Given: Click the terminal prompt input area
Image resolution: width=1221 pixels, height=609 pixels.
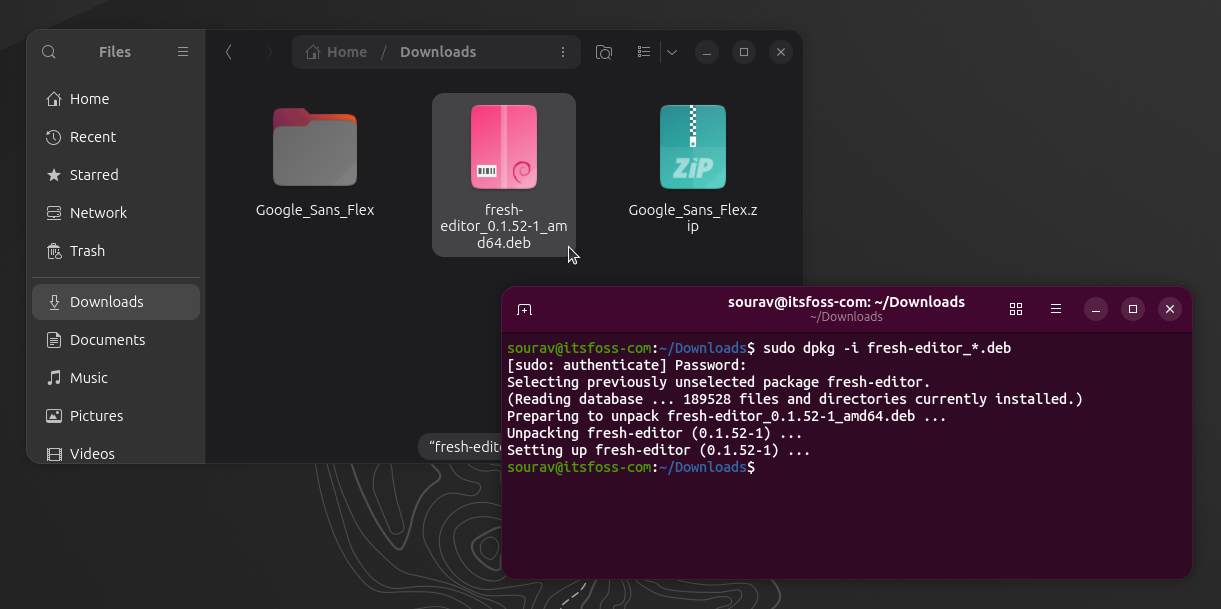Looking at the screenshot, I should 800,467.
